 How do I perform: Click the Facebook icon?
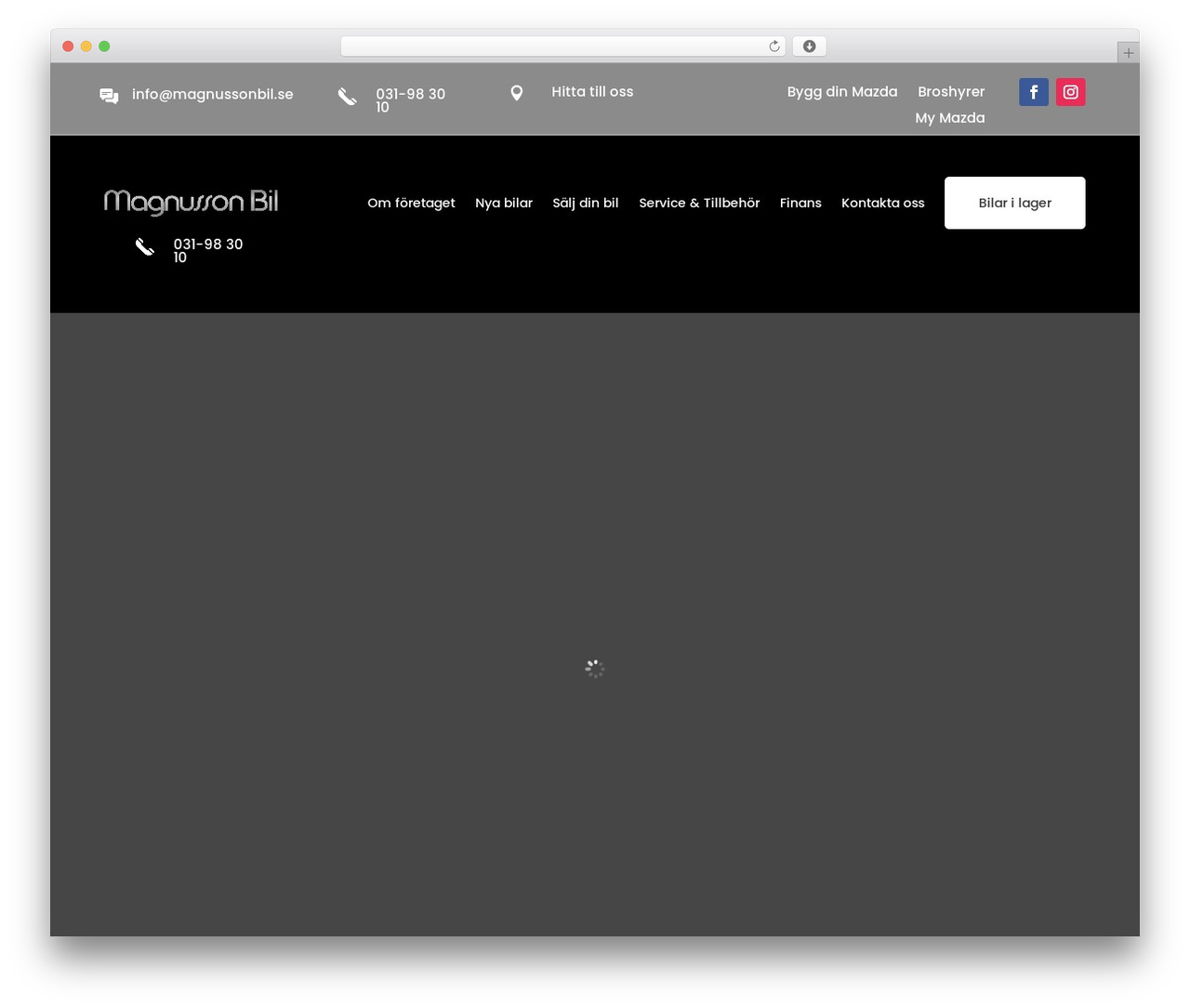click(1033, 92)
